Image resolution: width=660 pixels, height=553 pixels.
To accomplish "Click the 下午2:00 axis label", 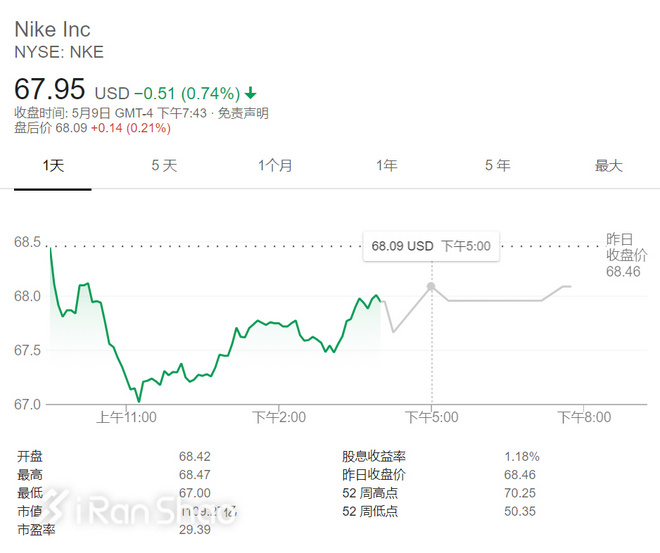I will [x=279, y=417].
